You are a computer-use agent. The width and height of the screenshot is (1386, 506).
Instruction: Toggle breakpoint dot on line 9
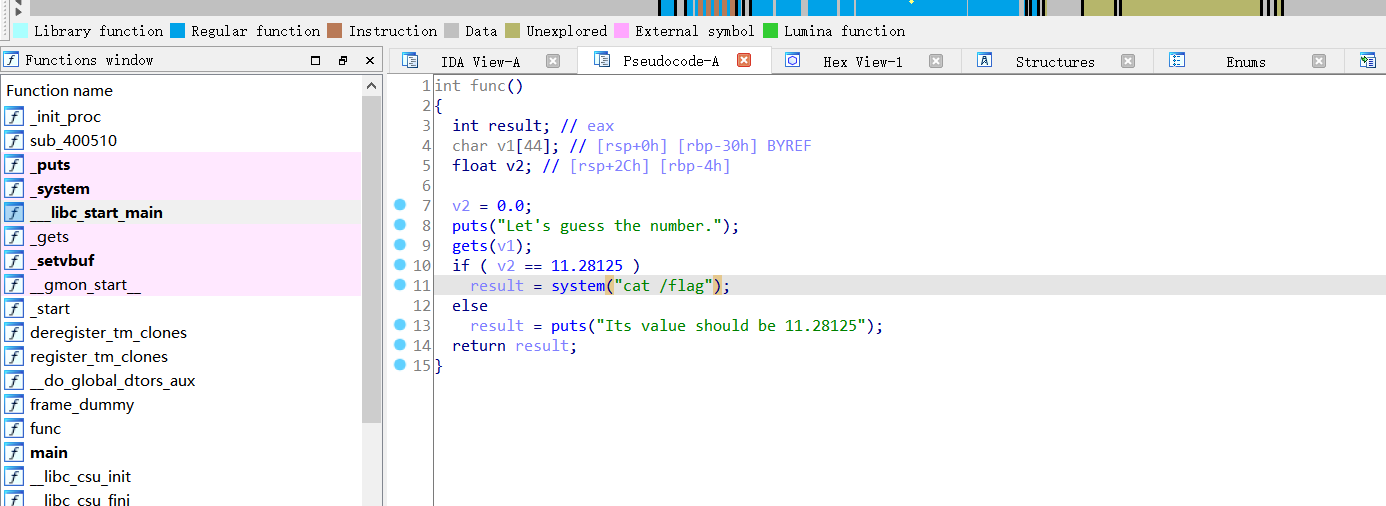(x=400, y=245)
